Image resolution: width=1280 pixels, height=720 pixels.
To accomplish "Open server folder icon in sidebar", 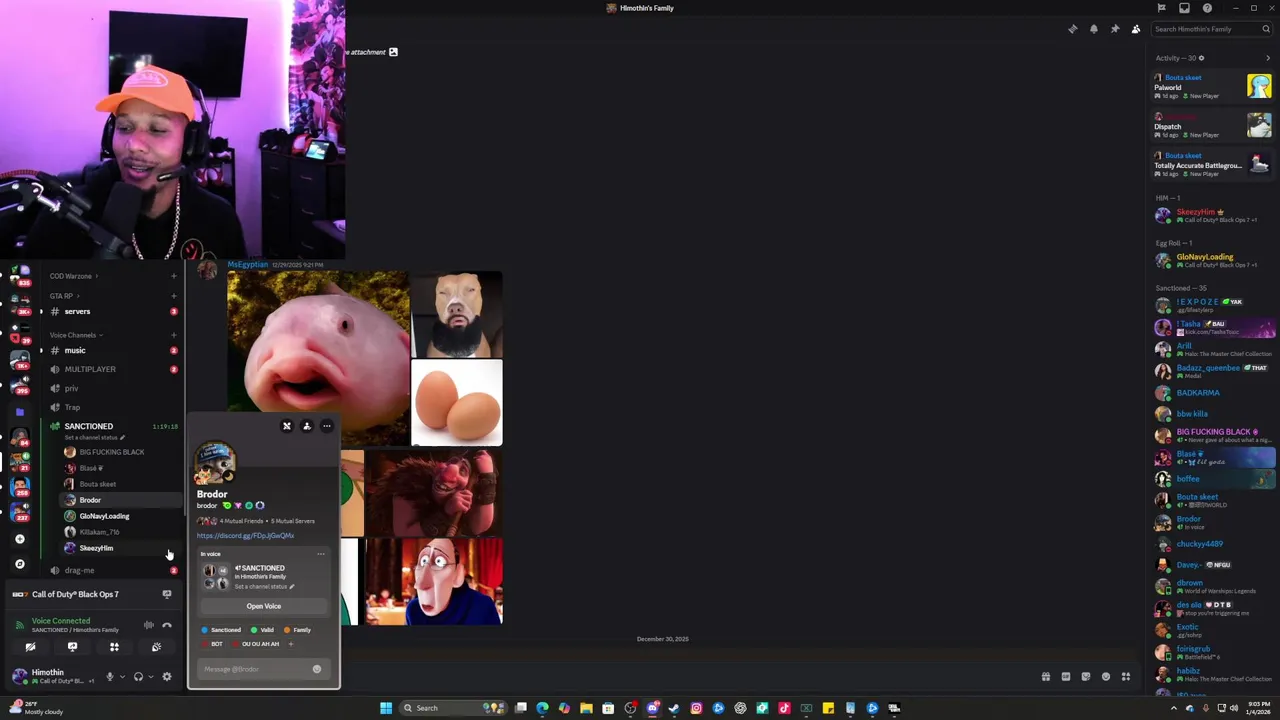I will 19,411.
